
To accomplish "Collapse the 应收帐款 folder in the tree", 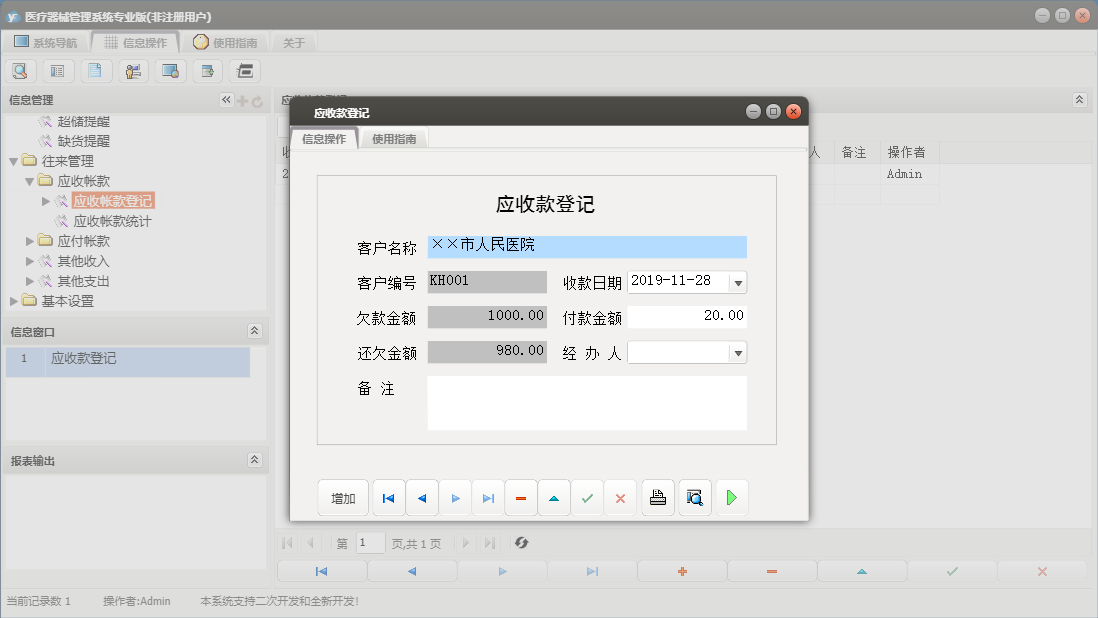I will click(x=29, y=180).
